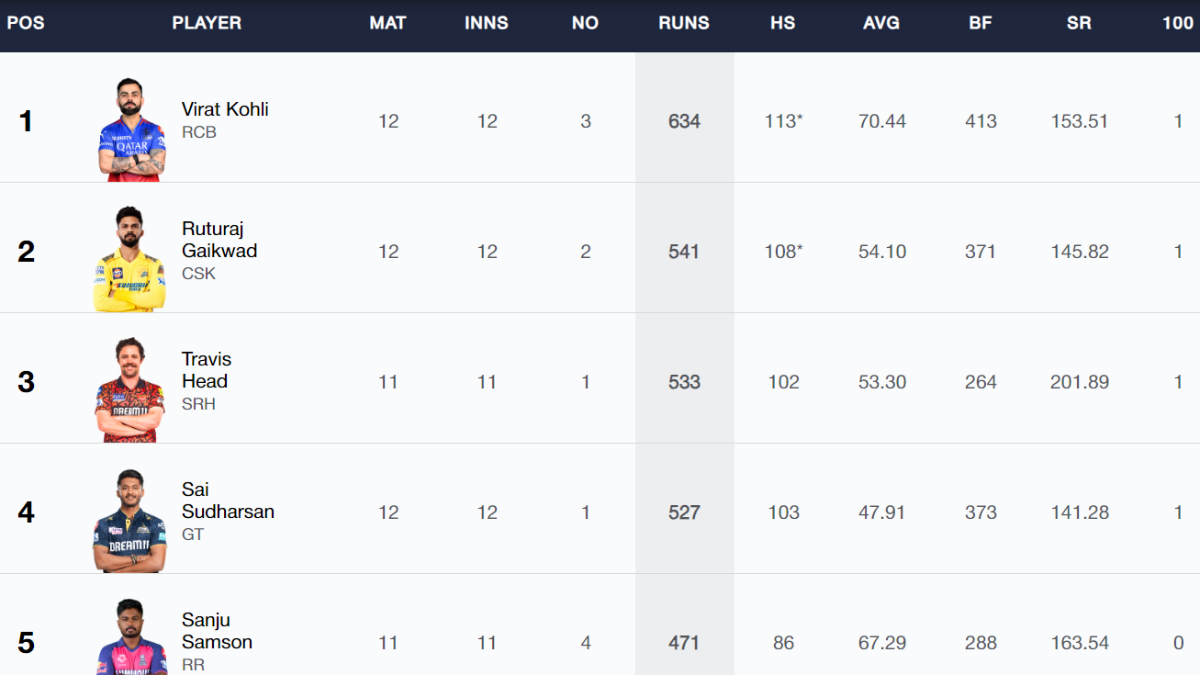The image size is (1200, 675).
Task: Sort by SR column header
Action: (1078, 23)
